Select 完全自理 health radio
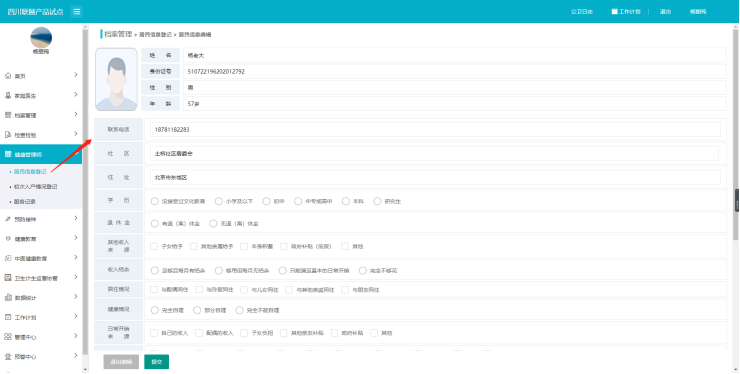740x374 pixels. (x=154, y=310)
